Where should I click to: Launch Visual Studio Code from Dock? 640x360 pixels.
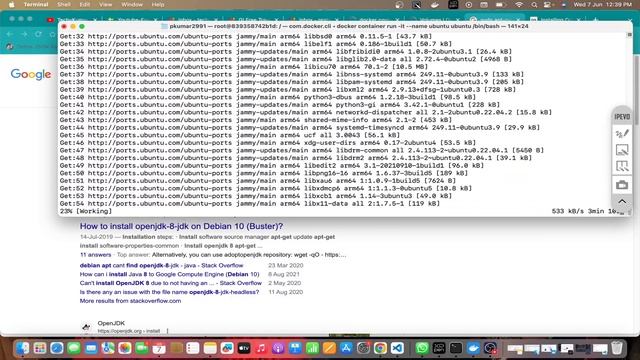tap(397, 348)
